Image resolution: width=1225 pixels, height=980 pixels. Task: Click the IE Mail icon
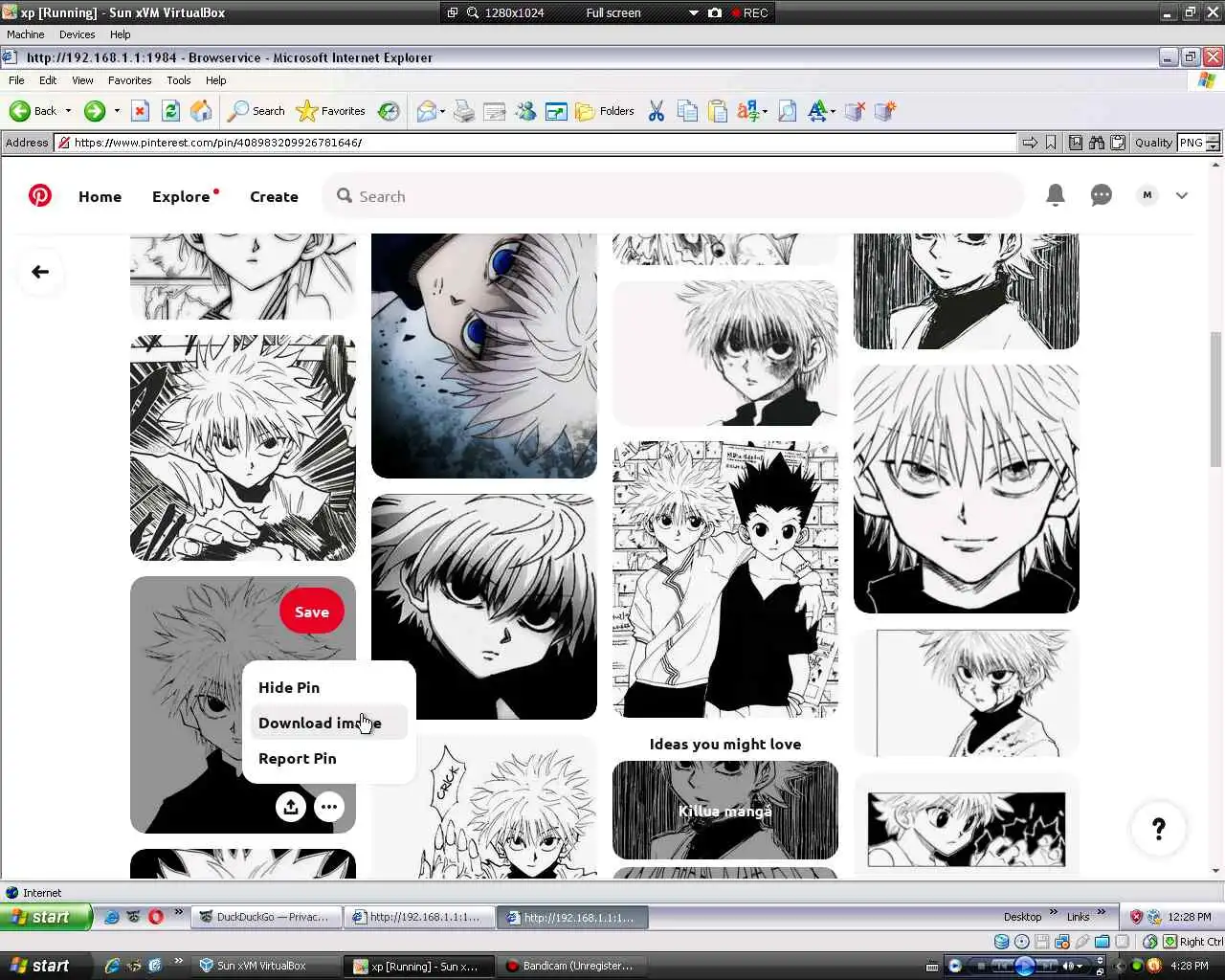coord(427,111)
